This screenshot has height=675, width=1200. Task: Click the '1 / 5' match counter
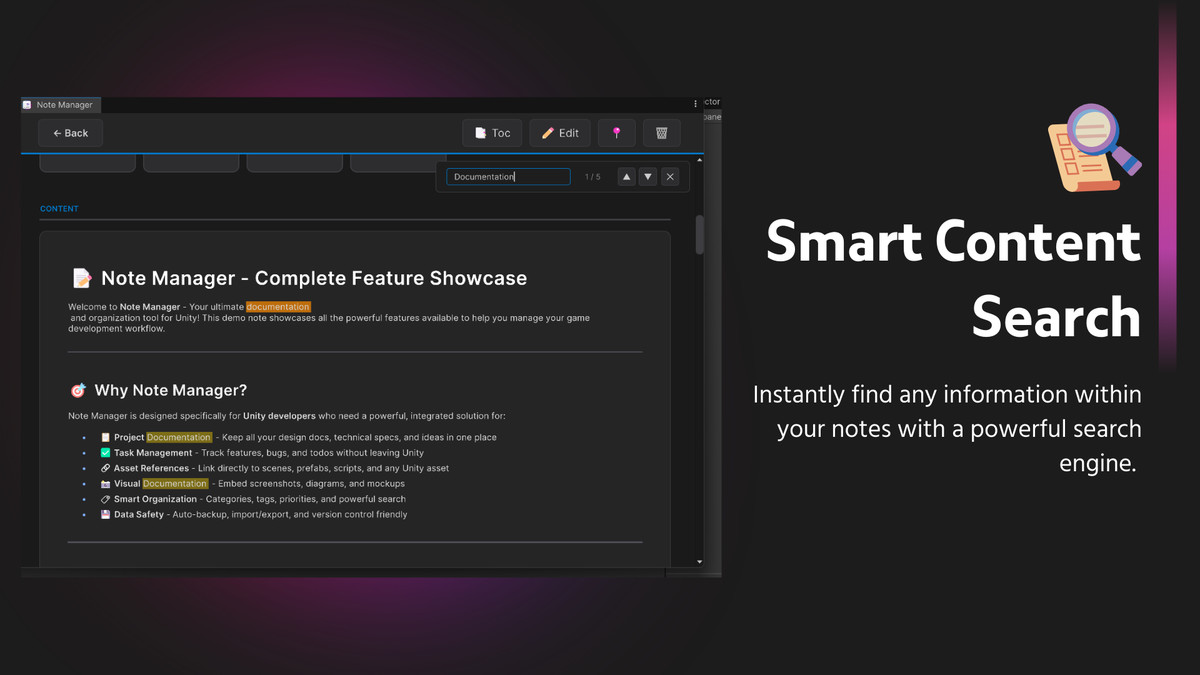tap(593, 177)
